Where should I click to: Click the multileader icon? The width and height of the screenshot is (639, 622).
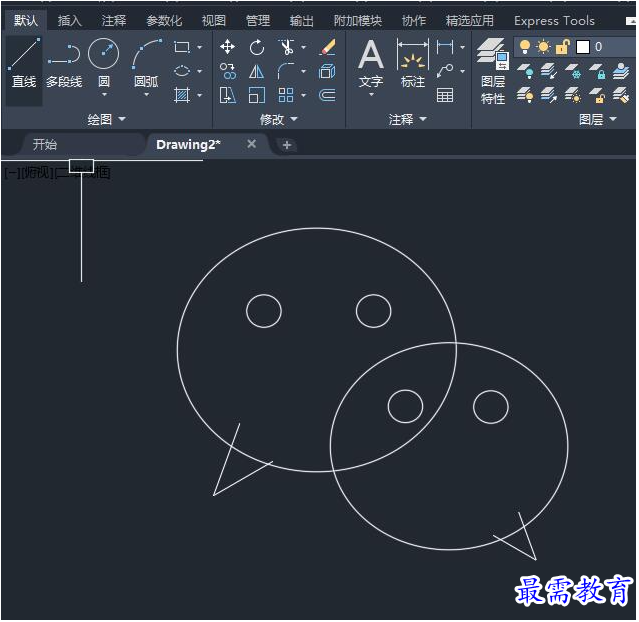(x=444, y=71)
